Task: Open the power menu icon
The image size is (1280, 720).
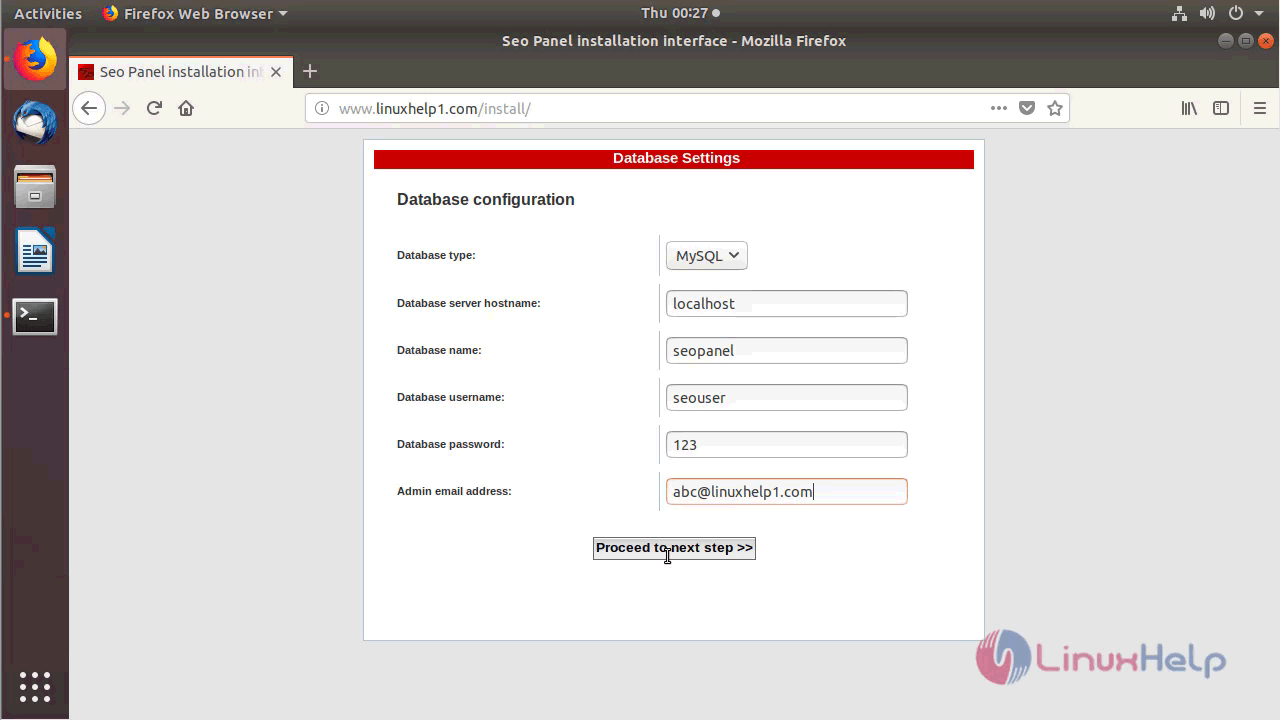Action: click(x=1236, y=13)
